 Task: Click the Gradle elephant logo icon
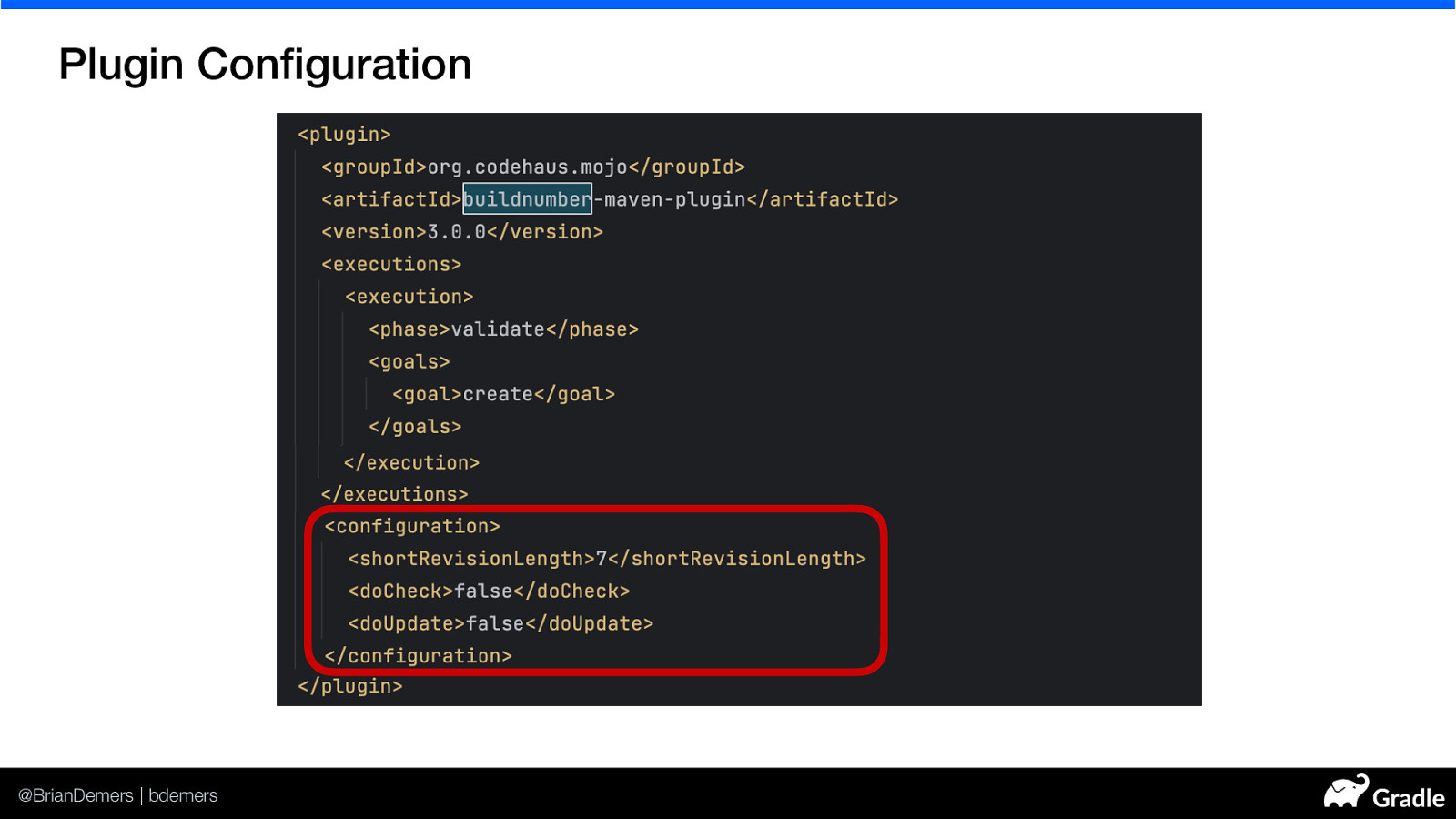(x=1347, y=792)
